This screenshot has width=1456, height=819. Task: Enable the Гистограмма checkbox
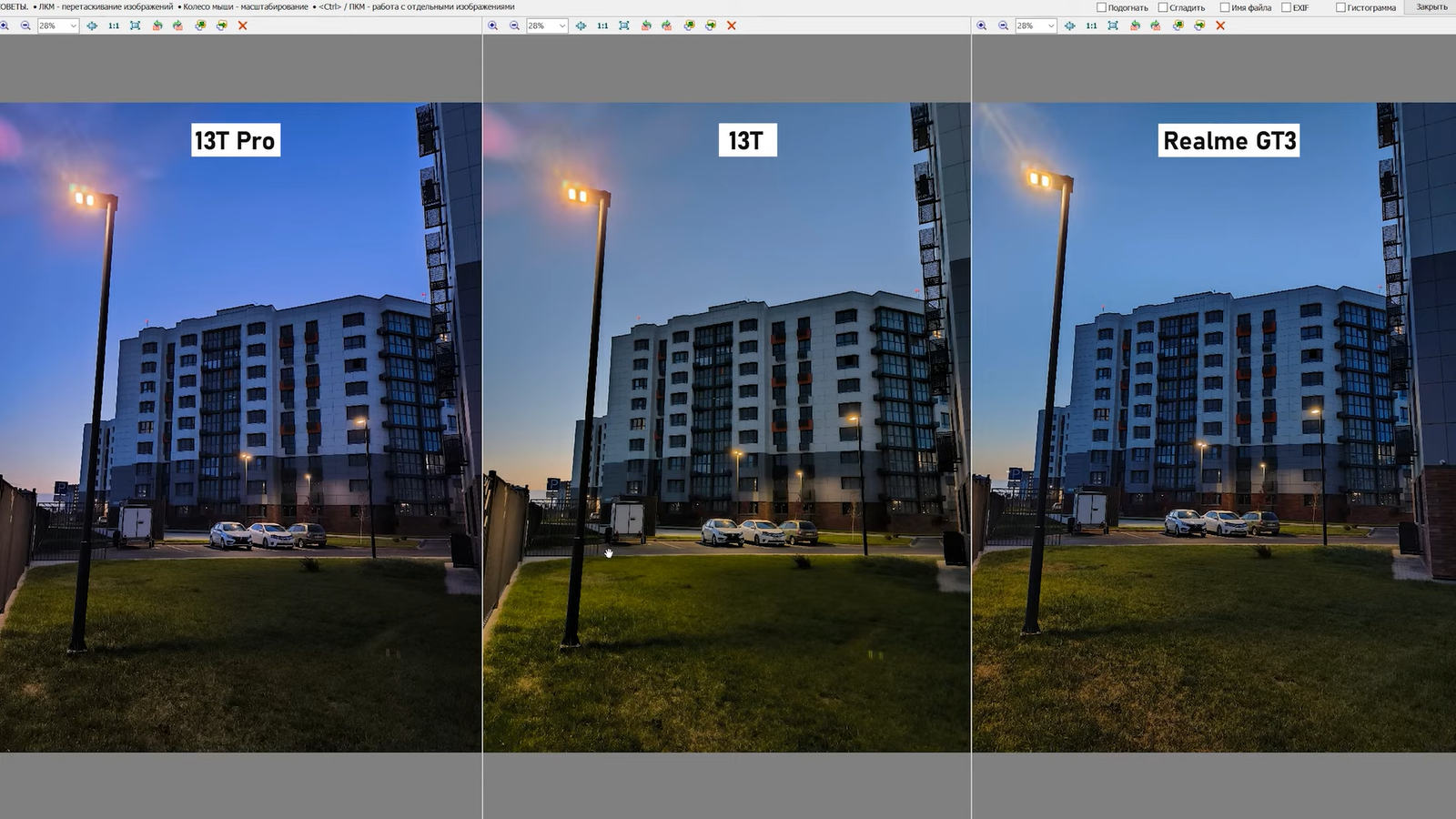[1341, 7]
